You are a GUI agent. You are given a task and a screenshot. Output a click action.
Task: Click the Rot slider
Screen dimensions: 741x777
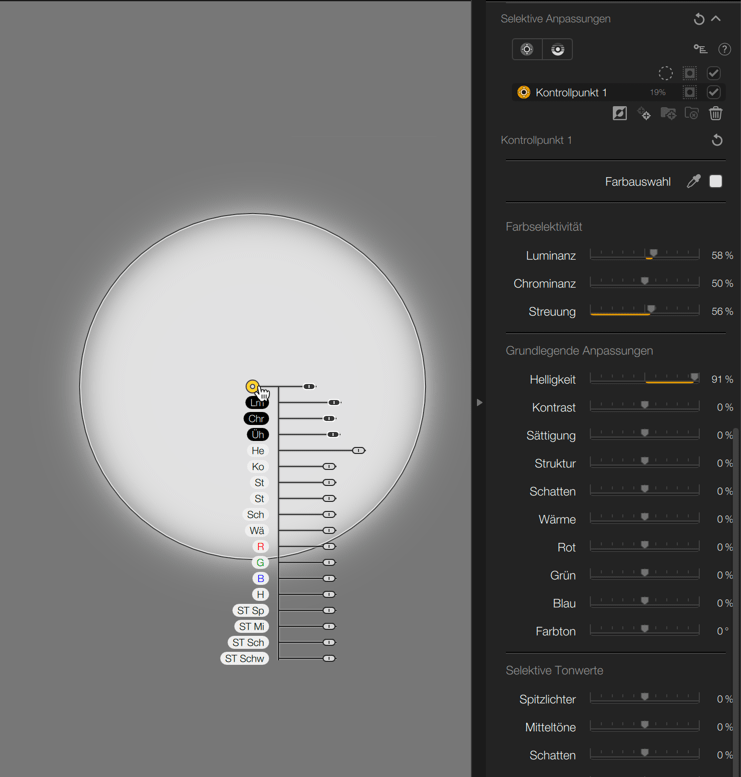click(x=644, y=547)
